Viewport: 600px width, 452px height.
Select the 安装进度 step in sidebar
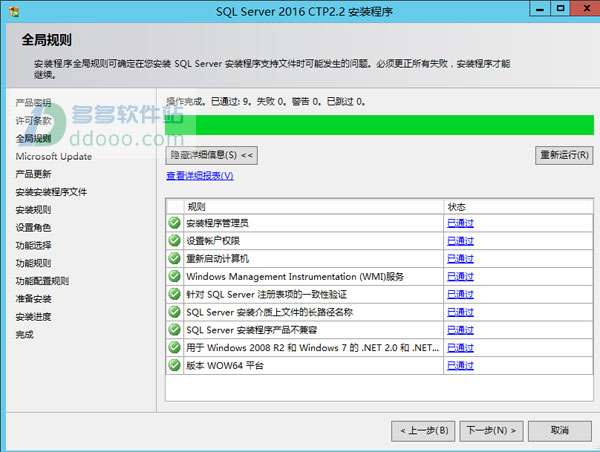[x=33, y=317]
